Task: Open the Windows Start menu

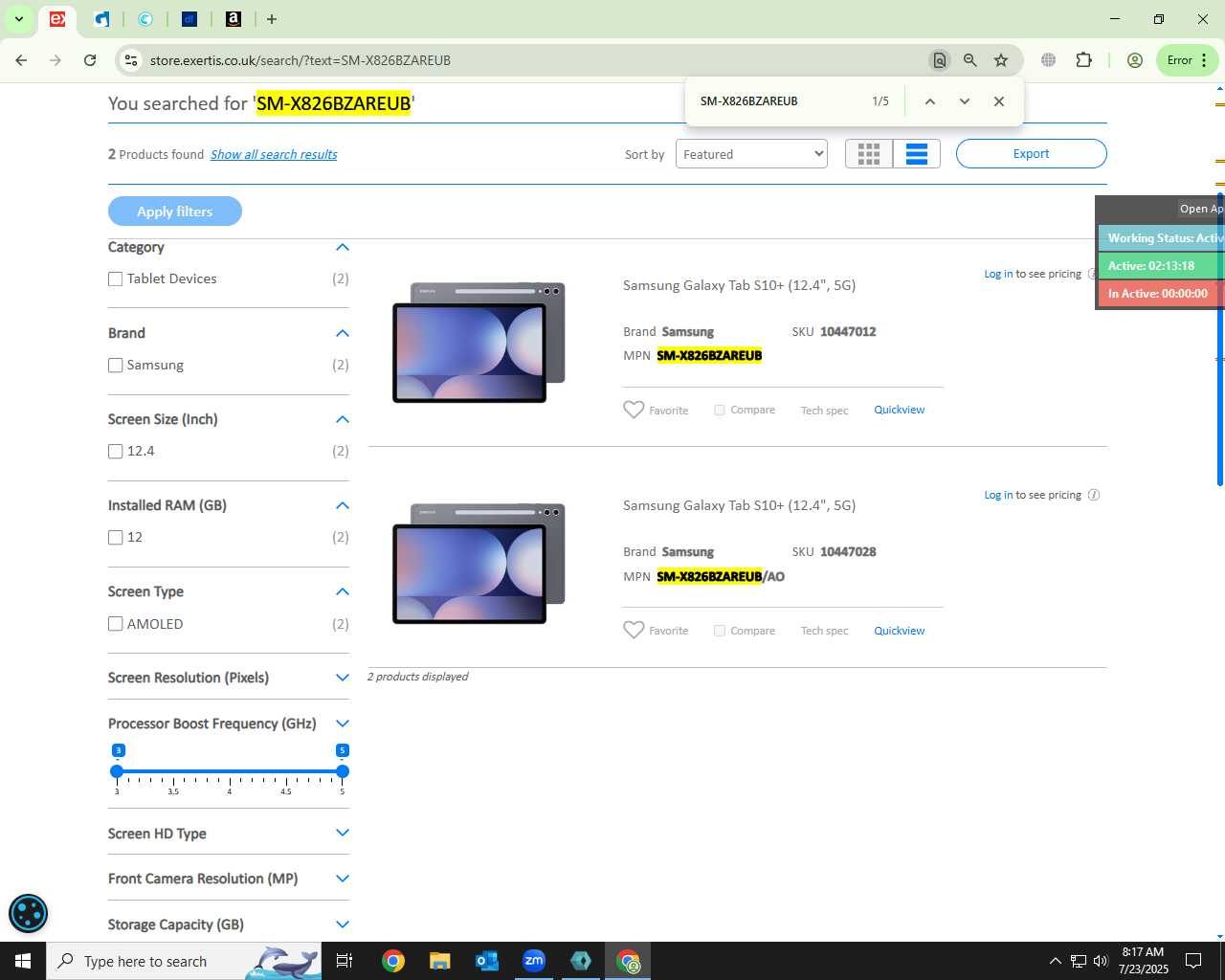Action: coord(23,961)
